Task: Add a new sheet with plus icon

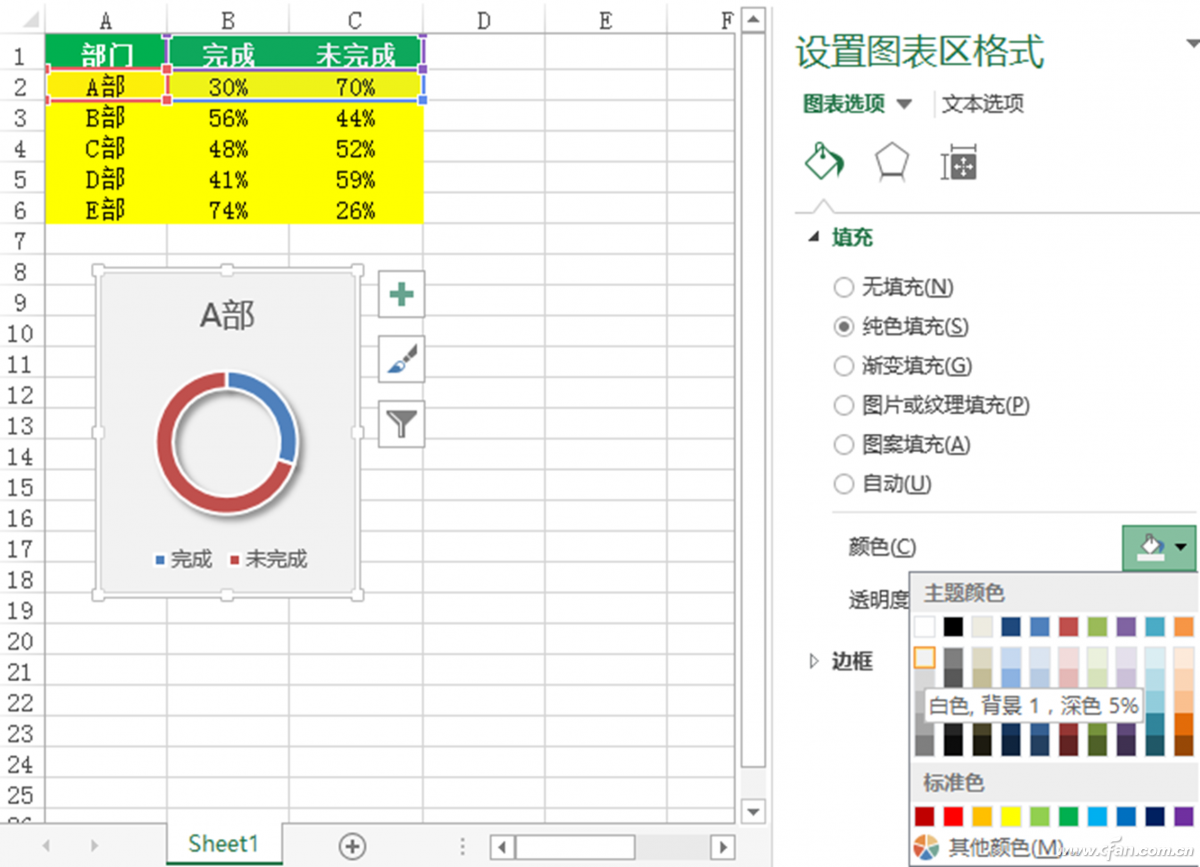Action: coord(352,846)
